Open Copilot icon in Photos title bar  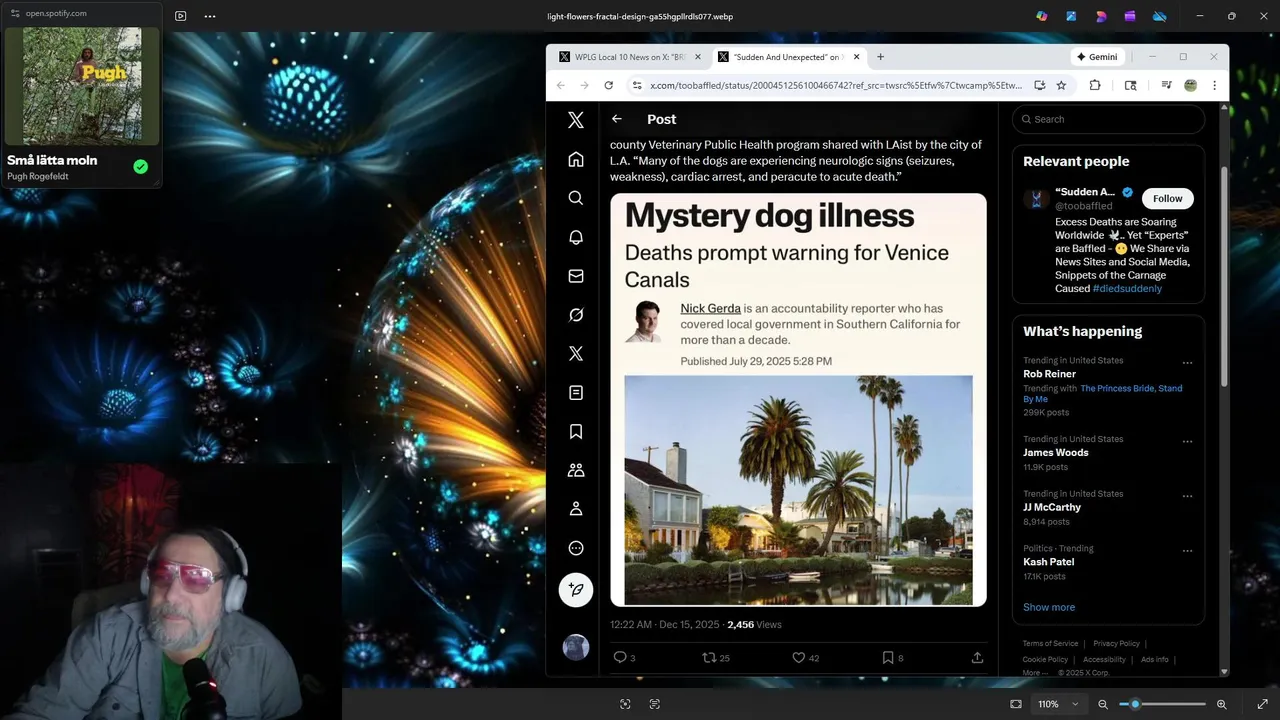coord(1042,16)
